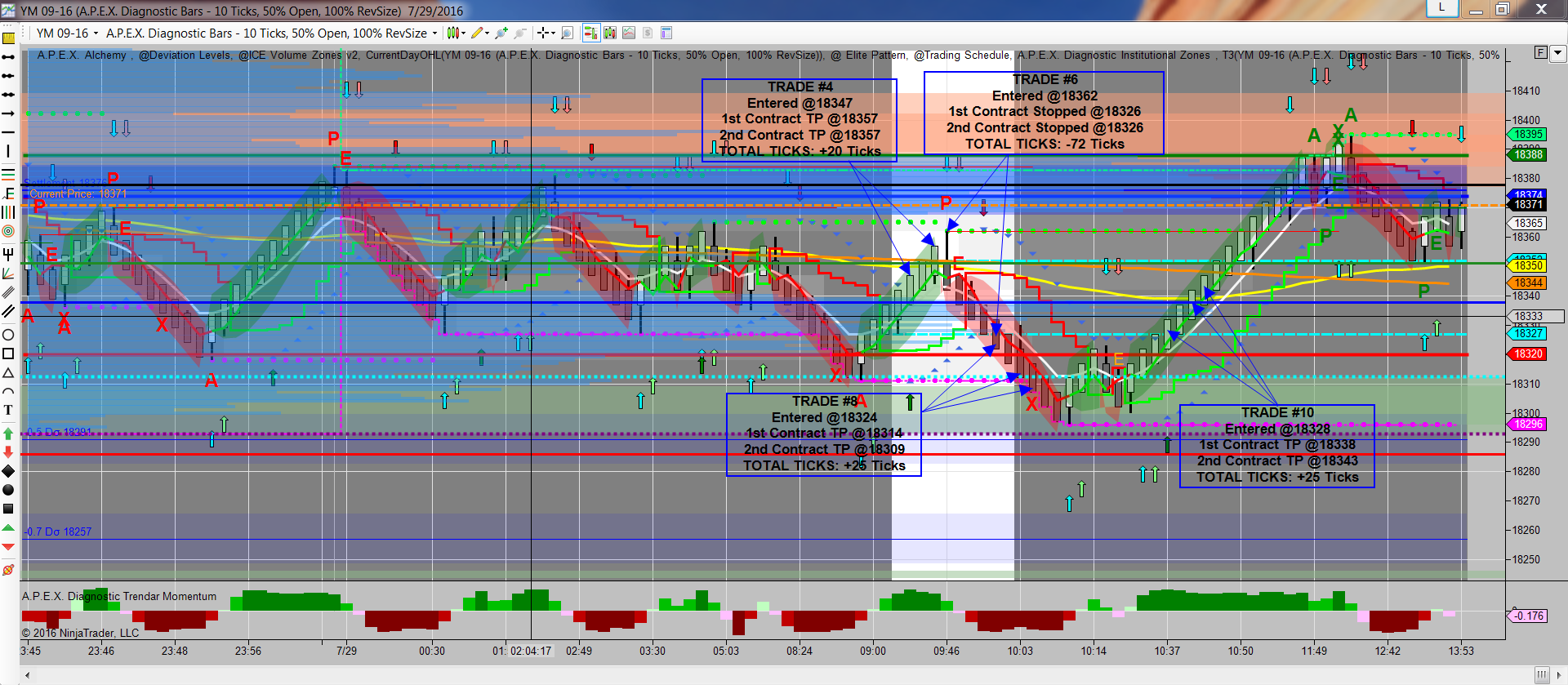Click the yellow 18350 price marker
1568x685 pixels.
pyautogui.click(x=1528, y=266)
